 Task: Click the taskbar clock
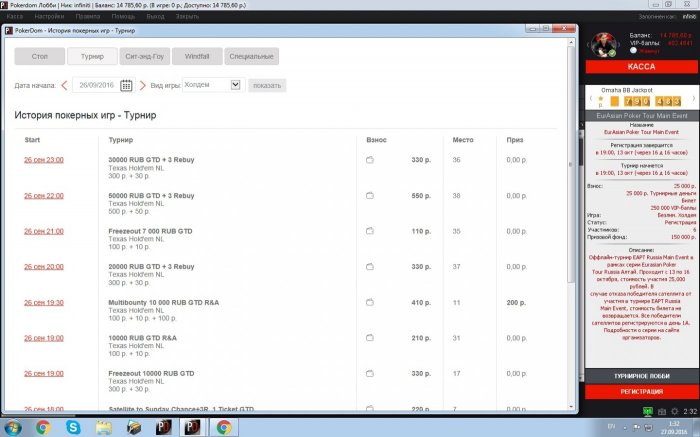click(674, 428)
